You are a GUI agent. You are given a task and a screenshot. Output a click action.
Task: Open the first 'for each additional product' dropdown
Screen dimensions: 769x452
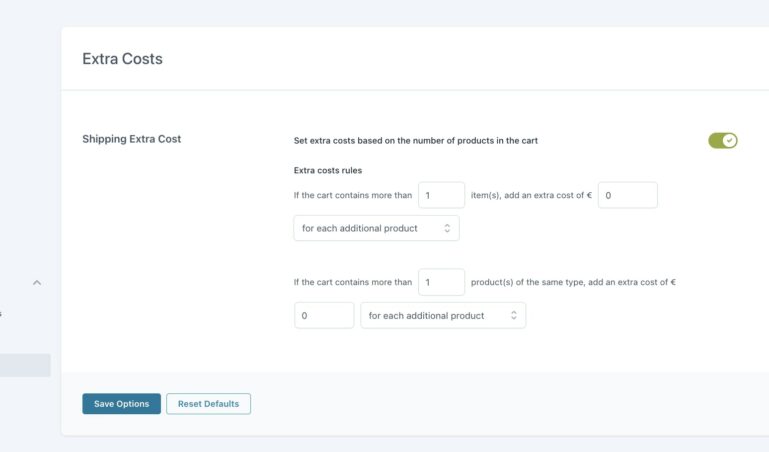pos(376,228)
